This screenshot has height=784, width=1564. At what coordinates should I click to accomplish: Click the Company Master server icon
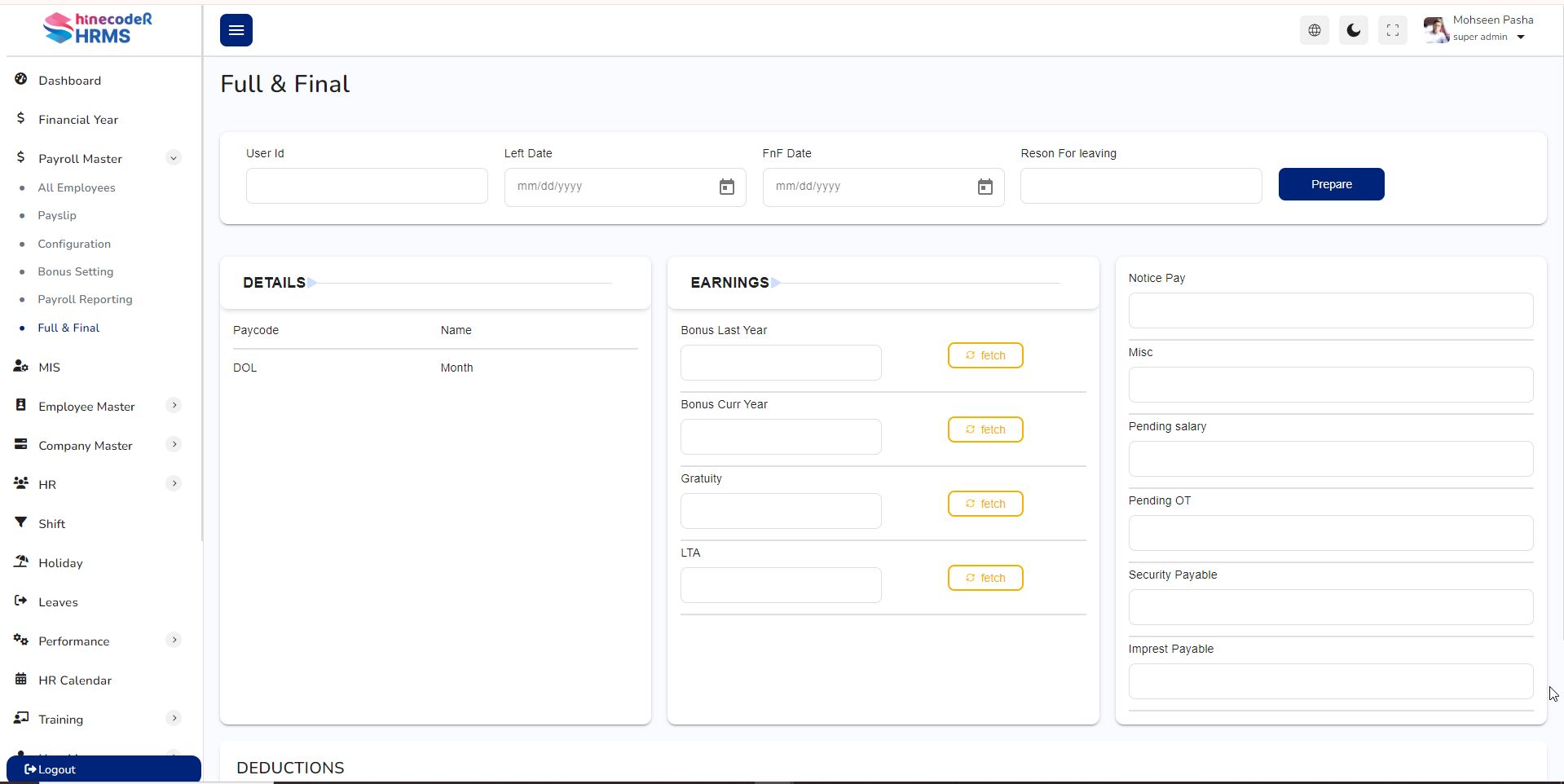point(21,444)
